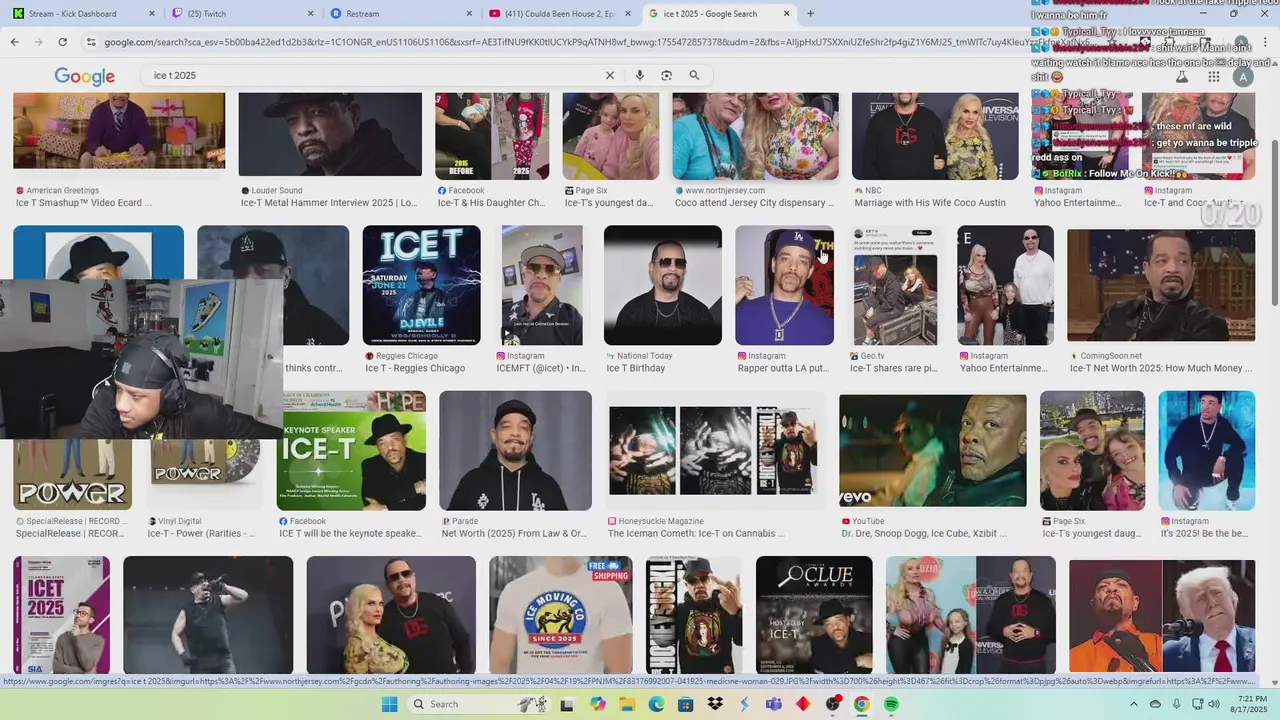Image resolution: width=1280 pixels, height=720 pixels.
Task: Open Ice-T Power (Rarities) Vinyl Digital link
Action: (x=201, y=534)
